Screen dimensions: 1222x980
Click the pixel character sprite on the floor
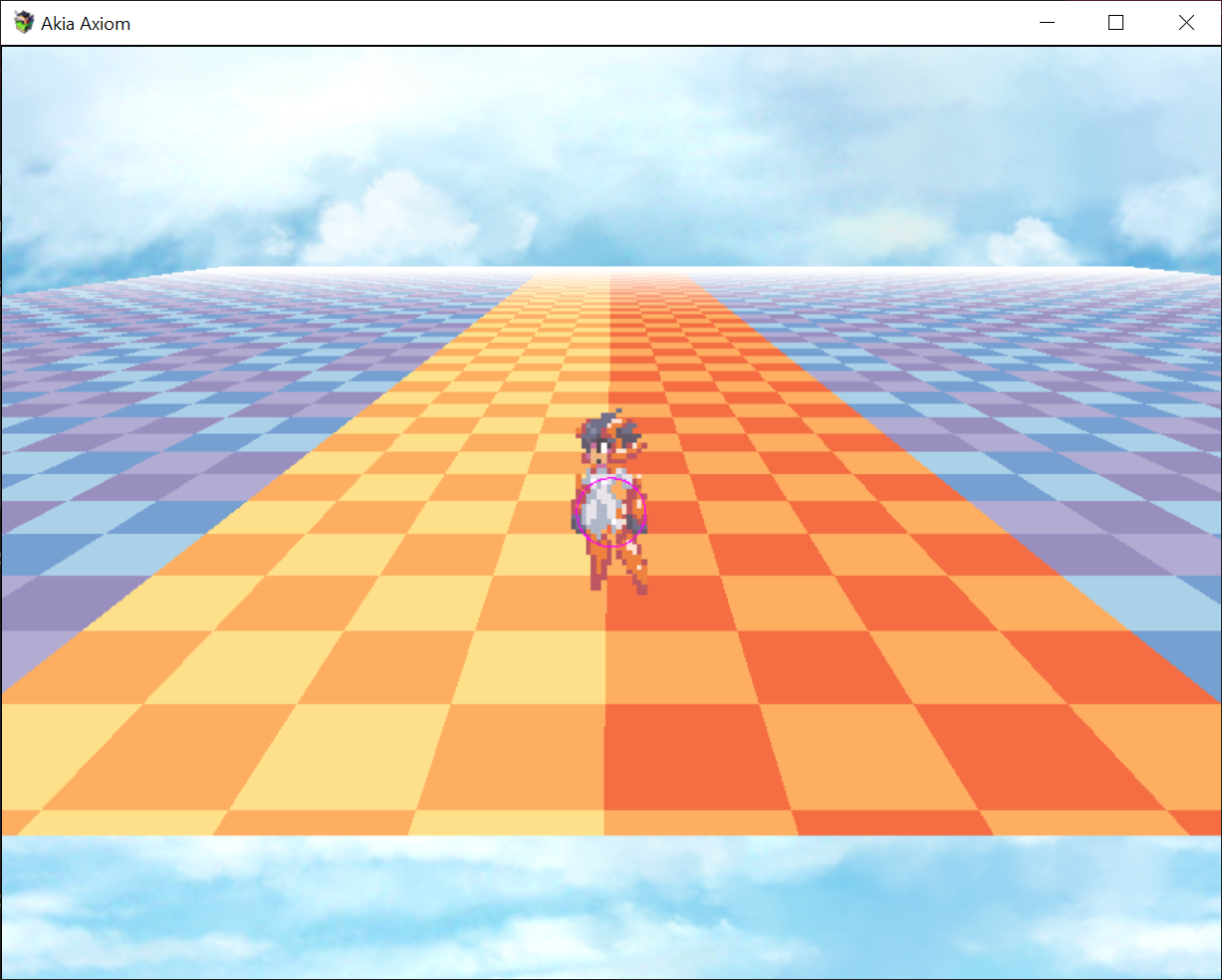[611, 502]
